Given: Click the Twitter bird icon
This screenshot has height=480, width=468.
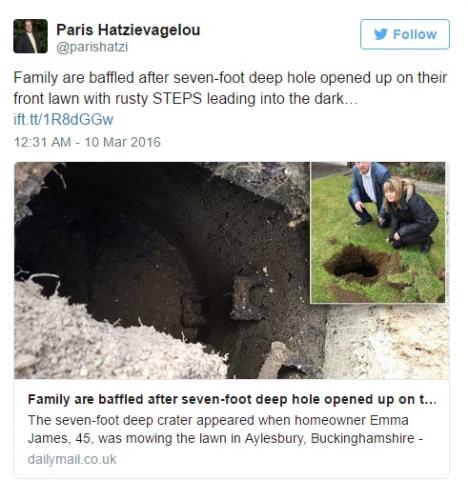Looking at the screenshot, I should pyautogui.click(x=381, y=34).
